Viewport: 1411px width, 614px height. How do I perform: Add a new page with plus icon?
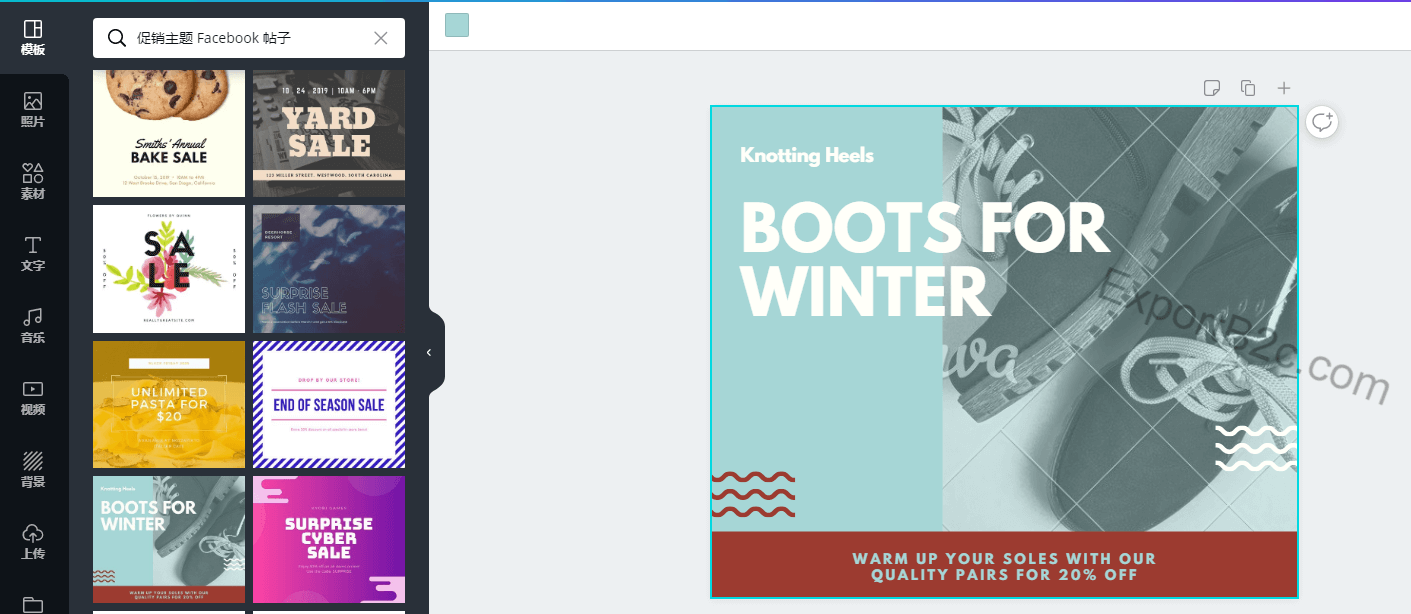(x=1284, y=88)
